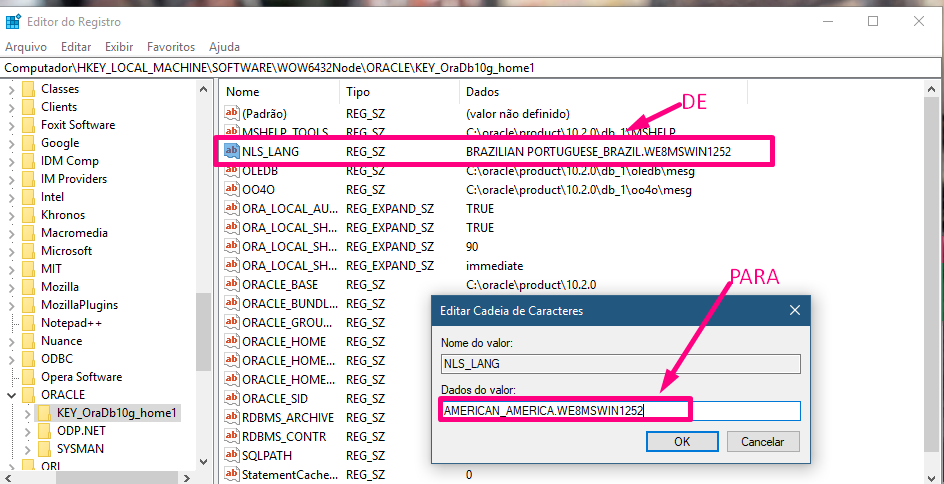The image size is (944, 484).
Task: Click the (Padrão) string value icon
Action: 232,113
